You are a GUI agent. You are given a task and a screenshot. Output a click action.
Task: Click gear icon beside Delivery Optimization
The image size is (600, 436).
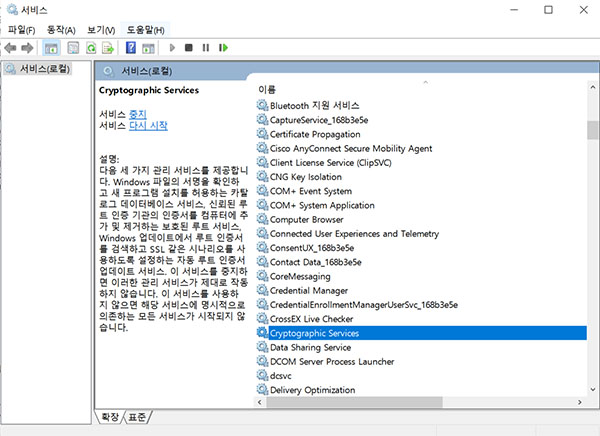(262, 390)
